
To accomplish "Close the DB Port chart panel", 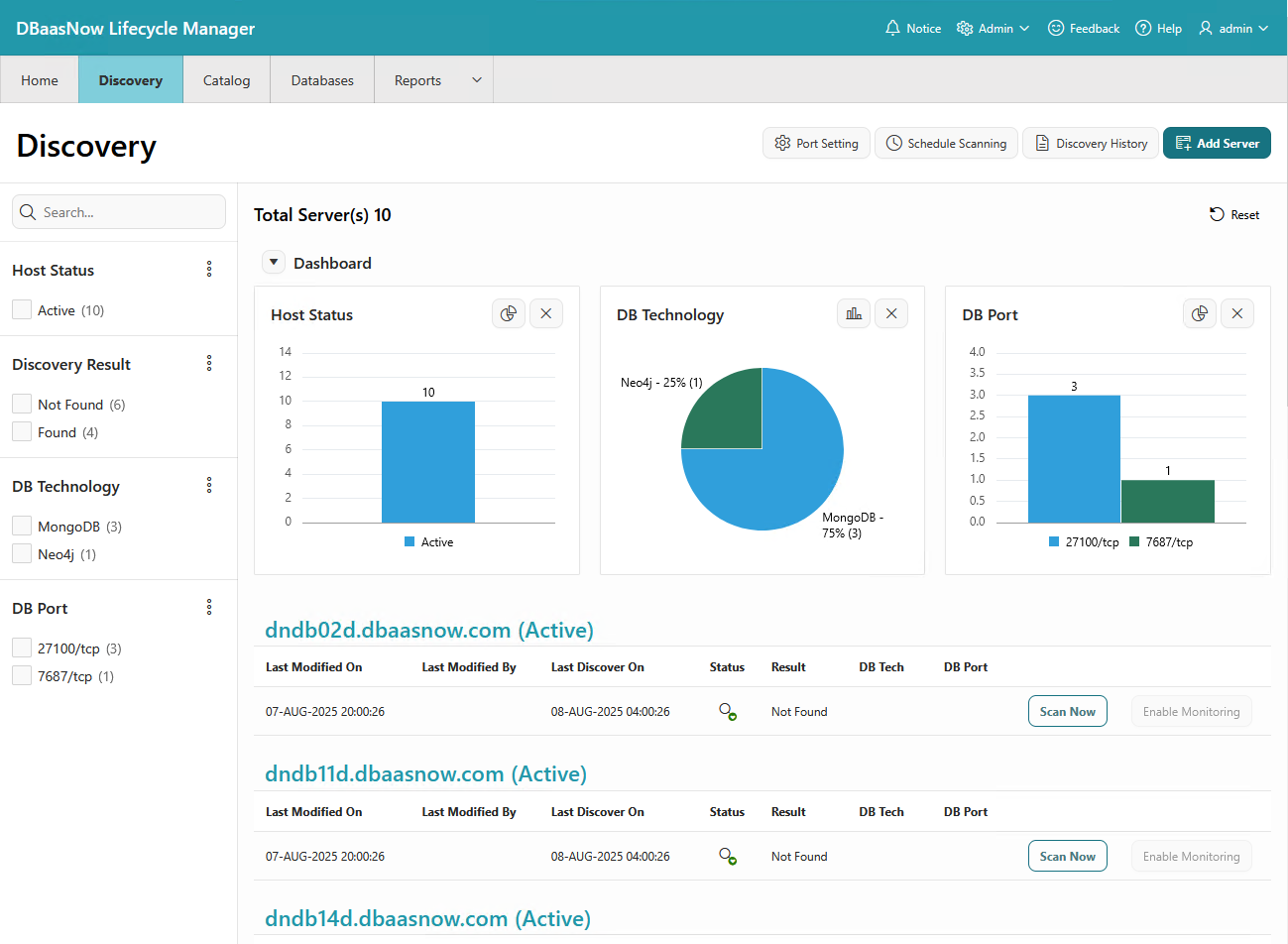I will (x=1236, y=314).
